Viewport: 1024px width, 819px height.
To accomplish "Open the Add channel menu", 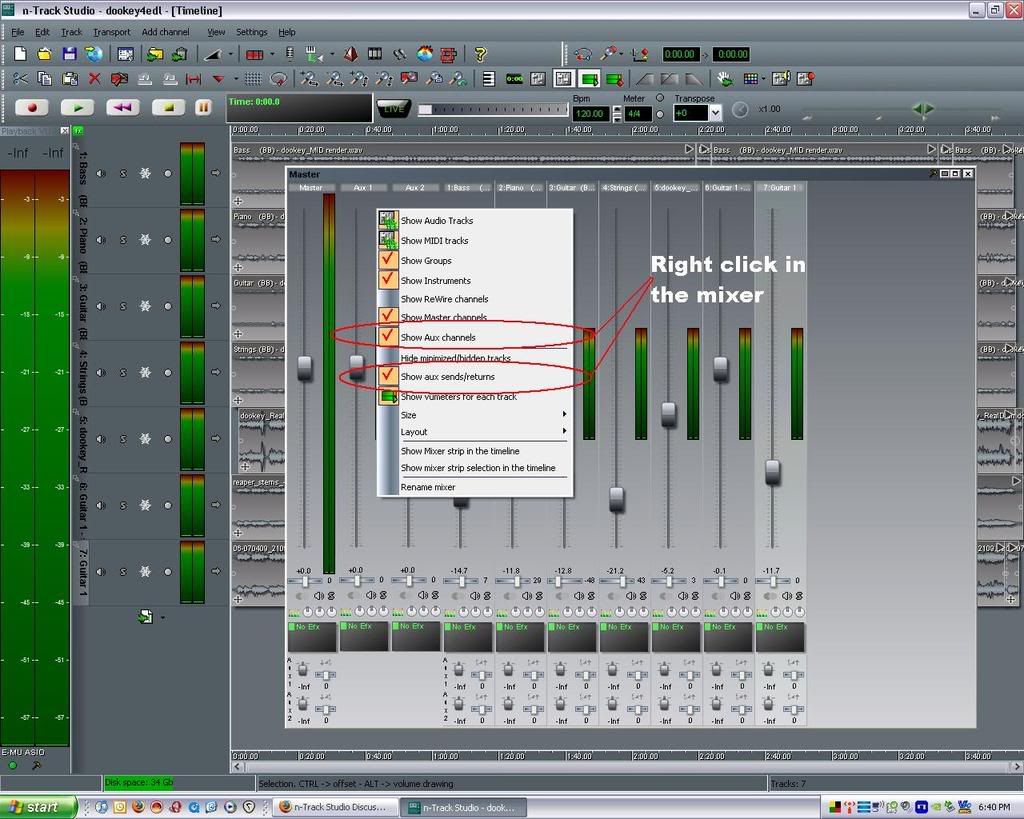I will click(x=165, y=31).
